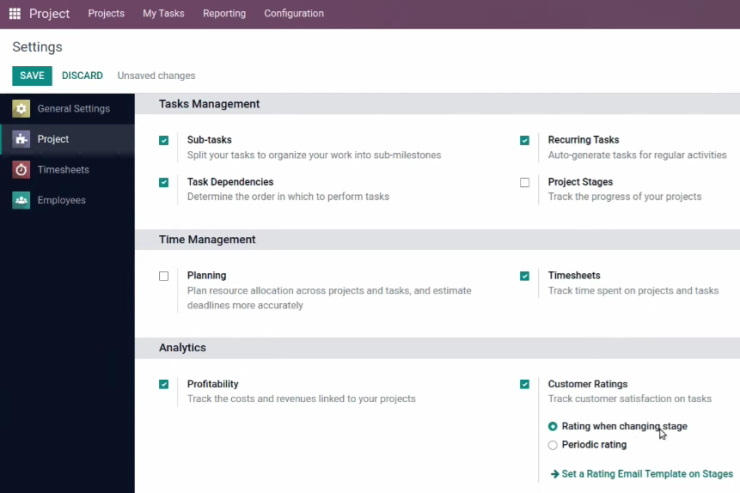The image size is (740, 493).
Task: Click the Time Management section header
Action: click(207, 239)
